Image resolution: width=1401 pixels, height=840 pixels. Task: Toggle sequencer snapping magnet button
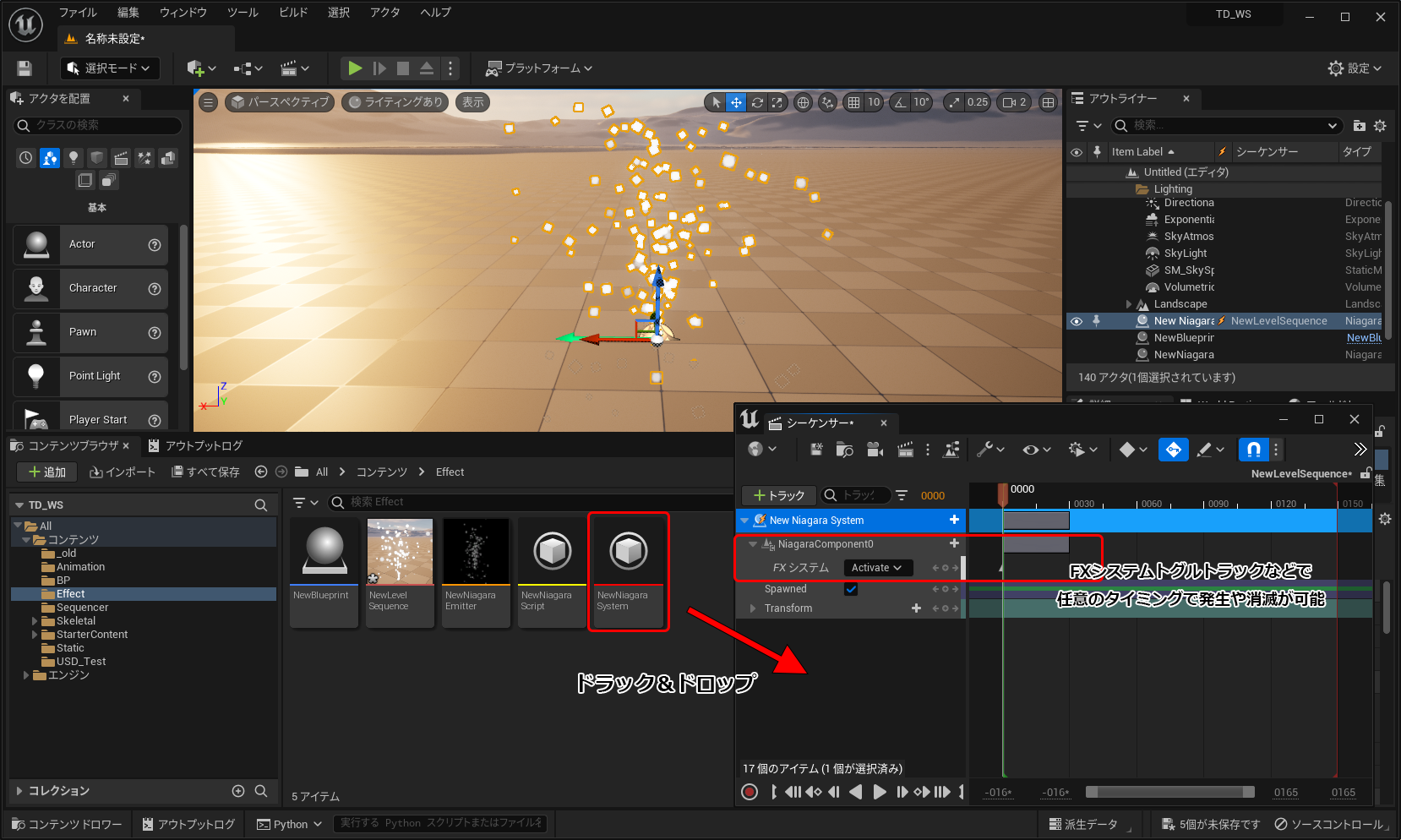click(x=1253, y=450)
